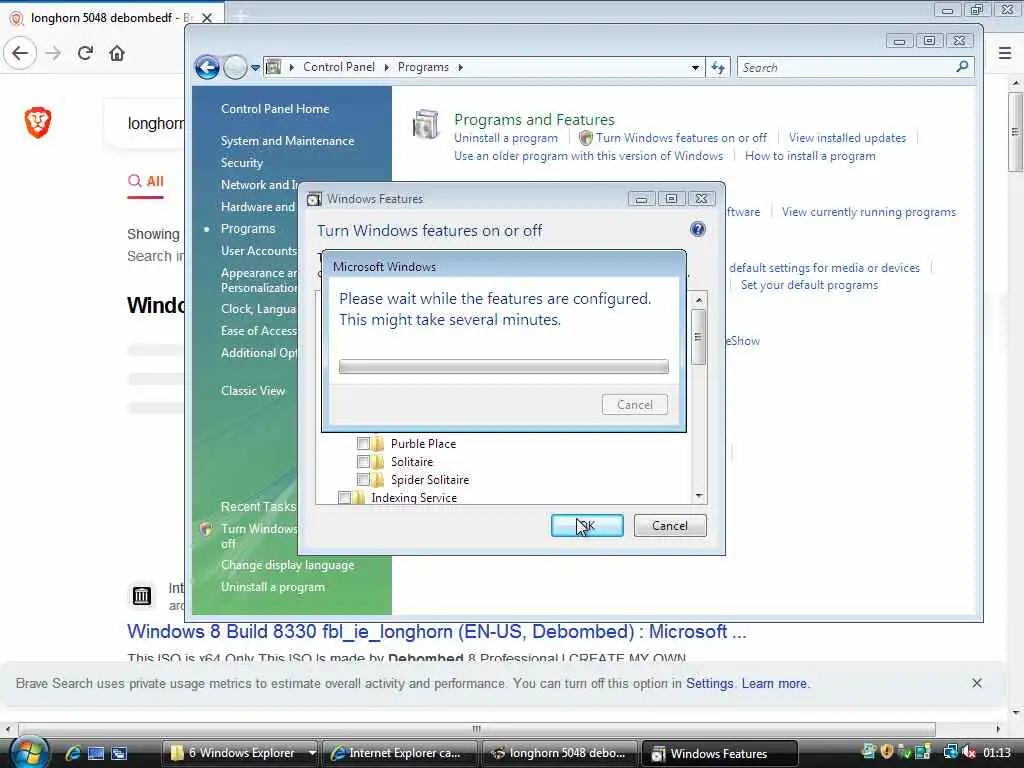
Task: Click OK in Windows Features dialog
Action: [x=587, y=526]
